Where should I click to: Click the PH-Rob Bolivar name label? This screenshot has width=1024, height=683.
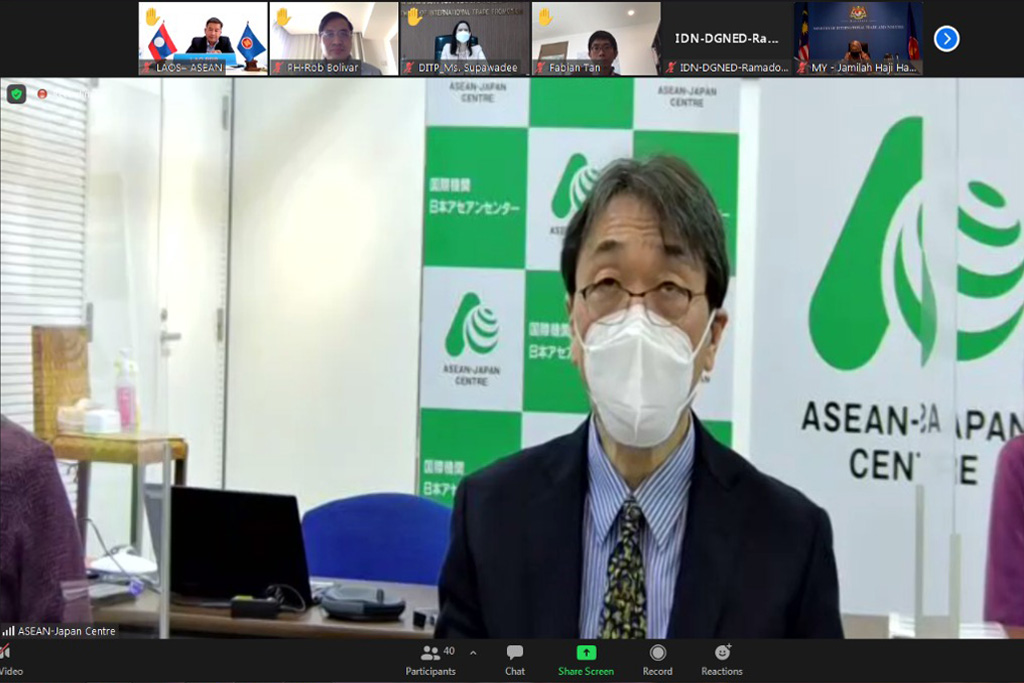click(323, 67)
